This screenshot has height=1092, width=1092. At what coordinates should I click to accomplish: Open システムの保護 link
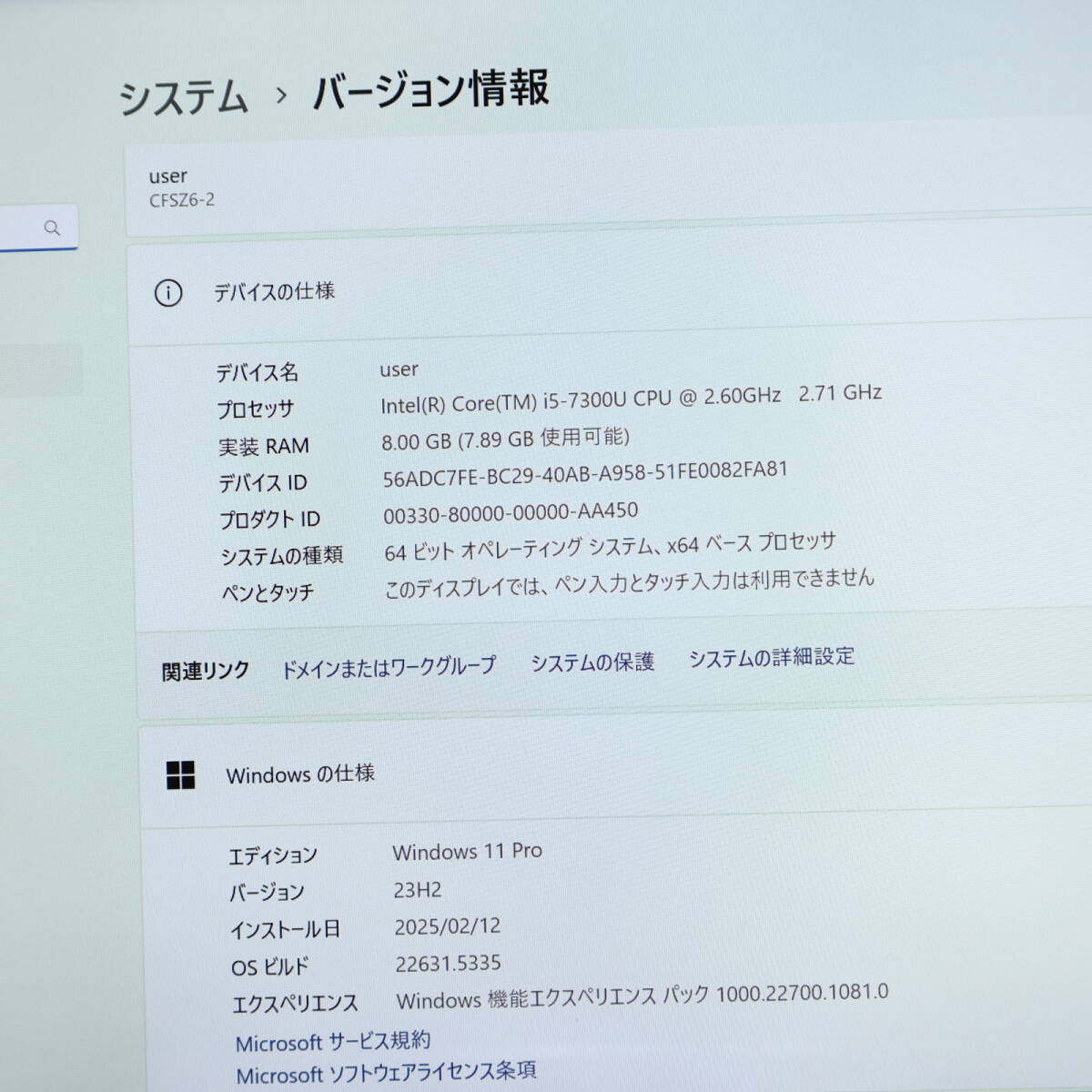[x=592, y=662]
